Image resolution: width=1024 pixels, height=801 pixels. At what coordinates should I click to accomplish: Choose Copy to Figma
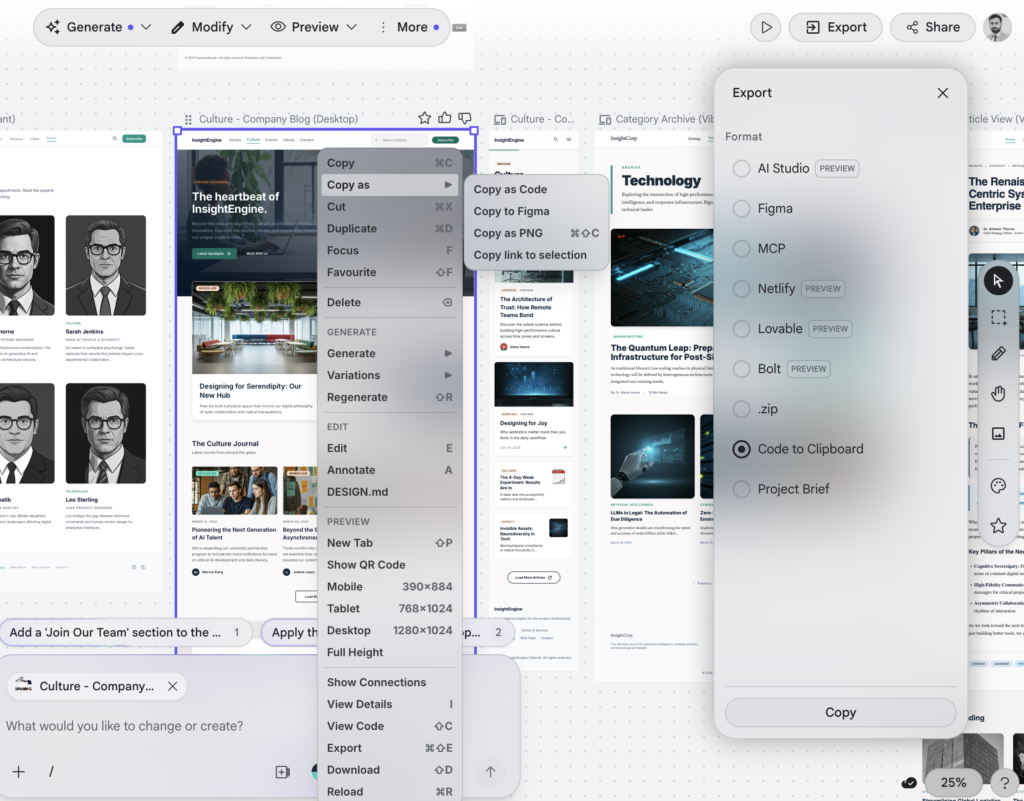[536, 212]
